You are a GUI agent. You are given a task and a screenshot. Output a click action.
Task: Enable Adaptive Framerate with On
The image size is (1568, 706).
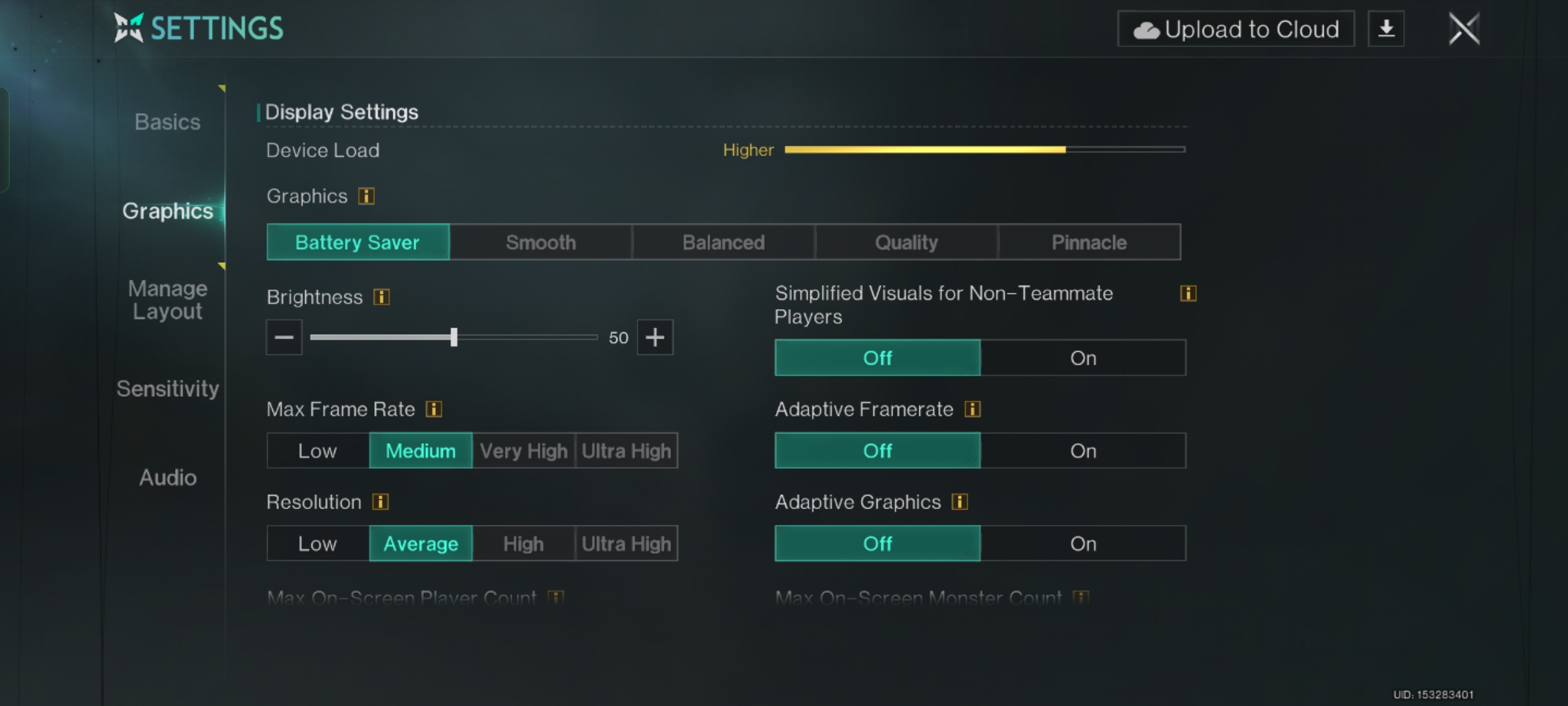coord(1083,451)
